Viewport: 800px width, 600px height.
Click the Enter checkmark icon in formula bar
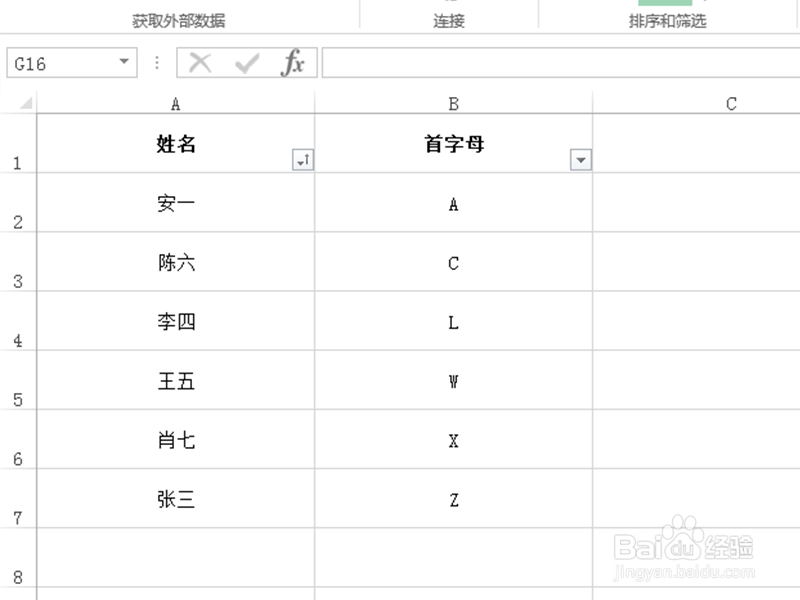click(245, 62)
